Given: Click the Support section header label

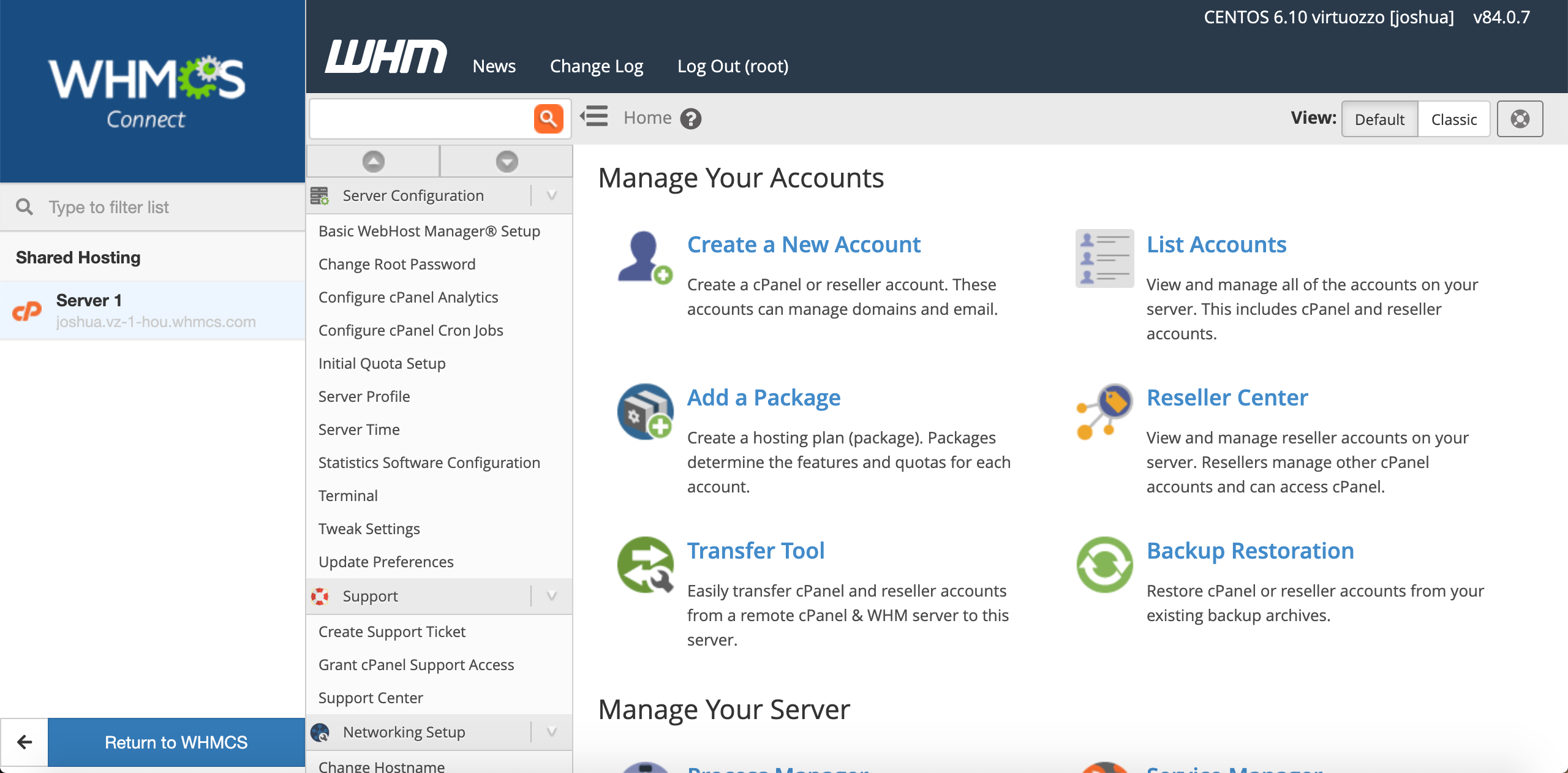Looking at the screenshot, I should (370, 596).
